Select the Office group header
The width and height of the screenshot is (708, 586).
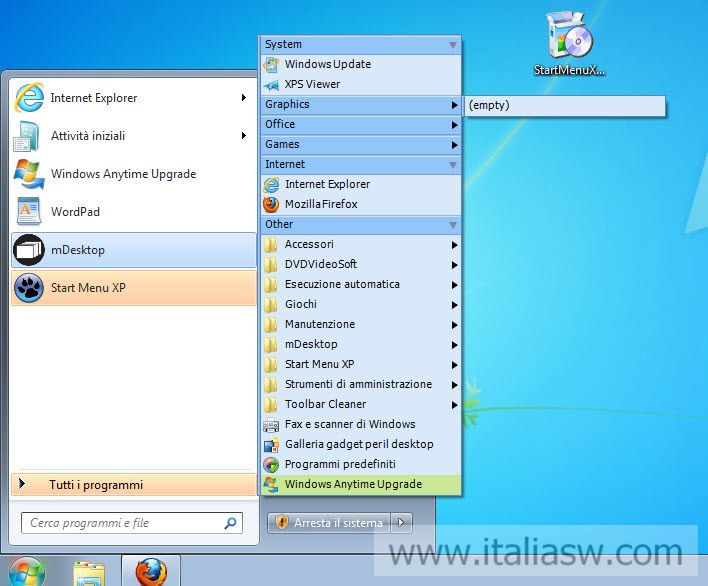361,125
